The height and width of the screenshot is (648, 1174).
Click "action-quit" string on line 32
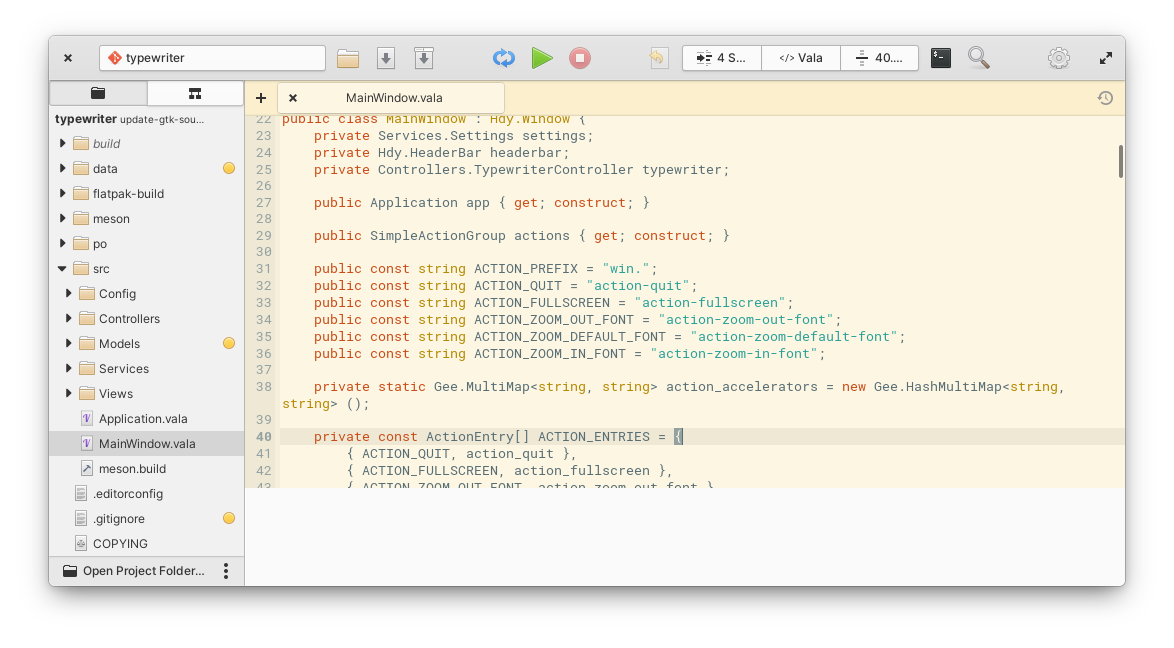click(638, 286)
